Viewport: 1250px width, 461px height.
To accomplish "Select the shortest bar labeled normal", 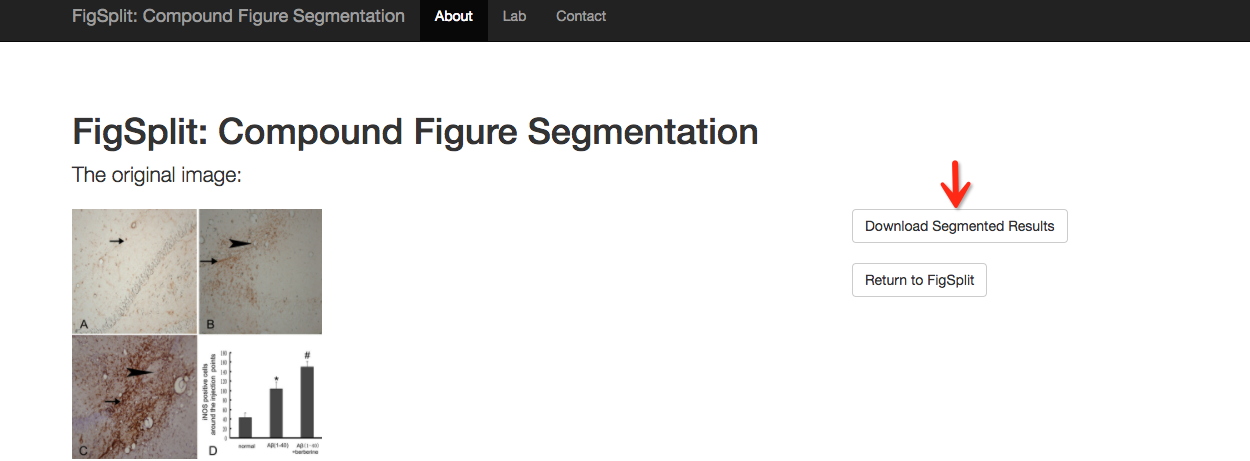I will (x=245, y=427).
